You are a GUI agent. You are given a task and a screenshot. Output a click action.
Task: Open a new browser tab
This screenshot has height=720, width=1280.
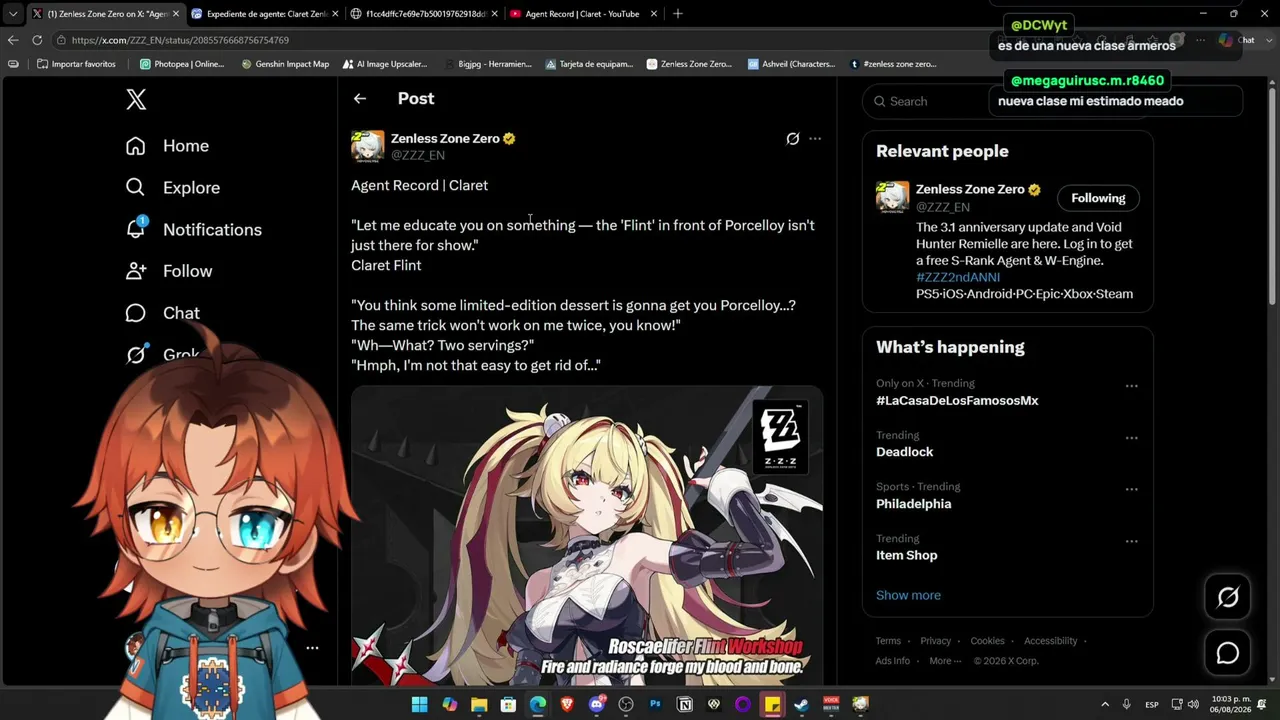point(677,14)
